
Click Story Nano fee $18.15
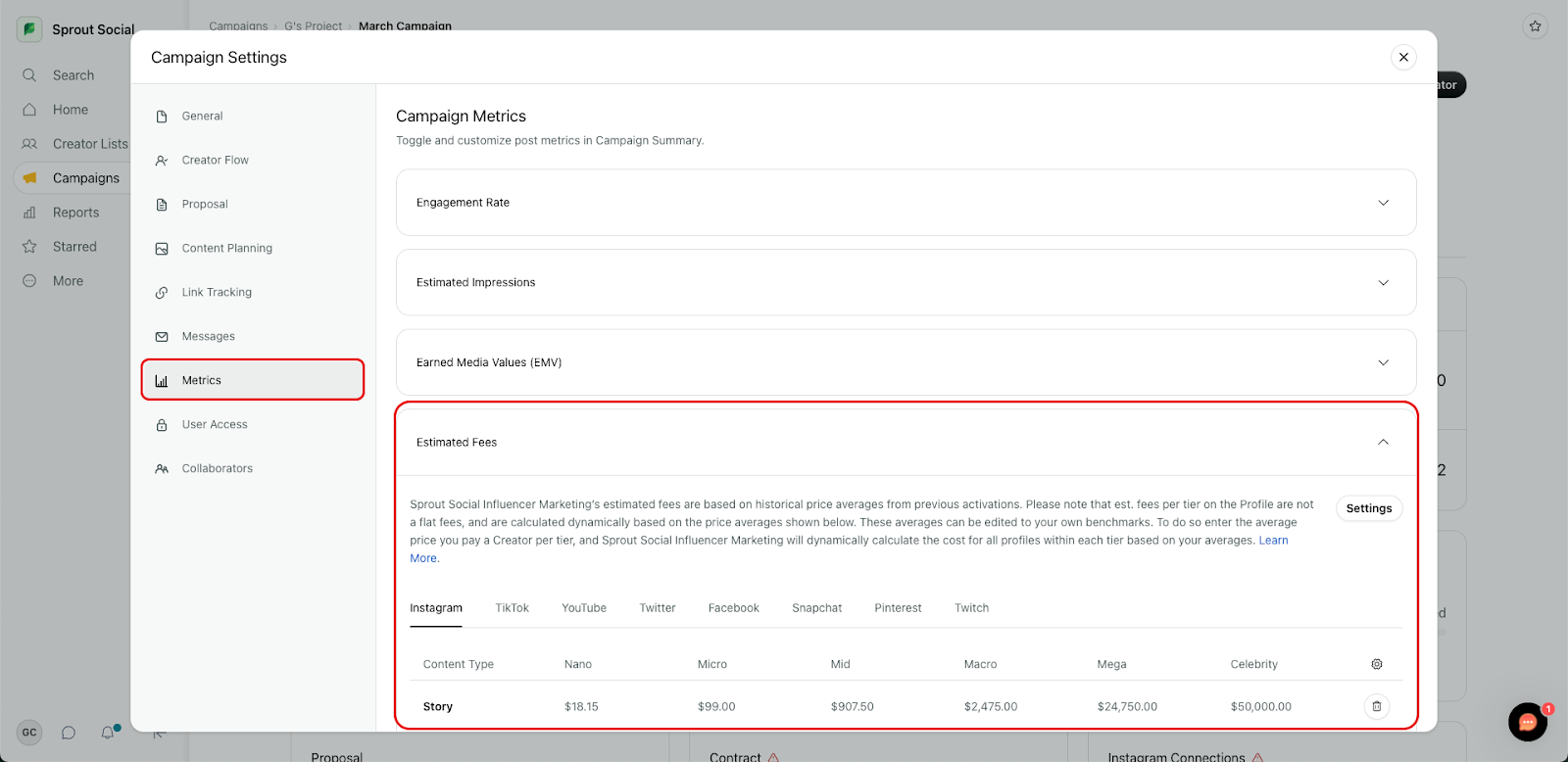581,707
